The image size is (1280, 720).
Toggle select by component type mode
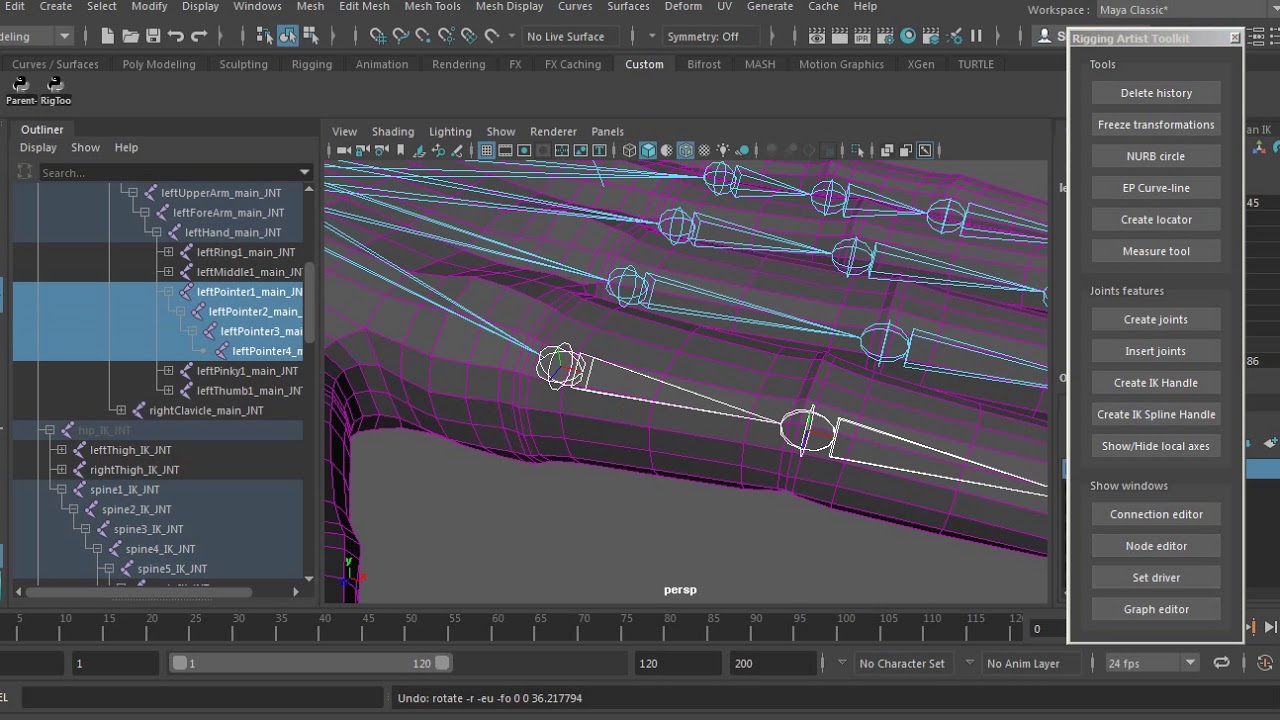tap(310, 36)
